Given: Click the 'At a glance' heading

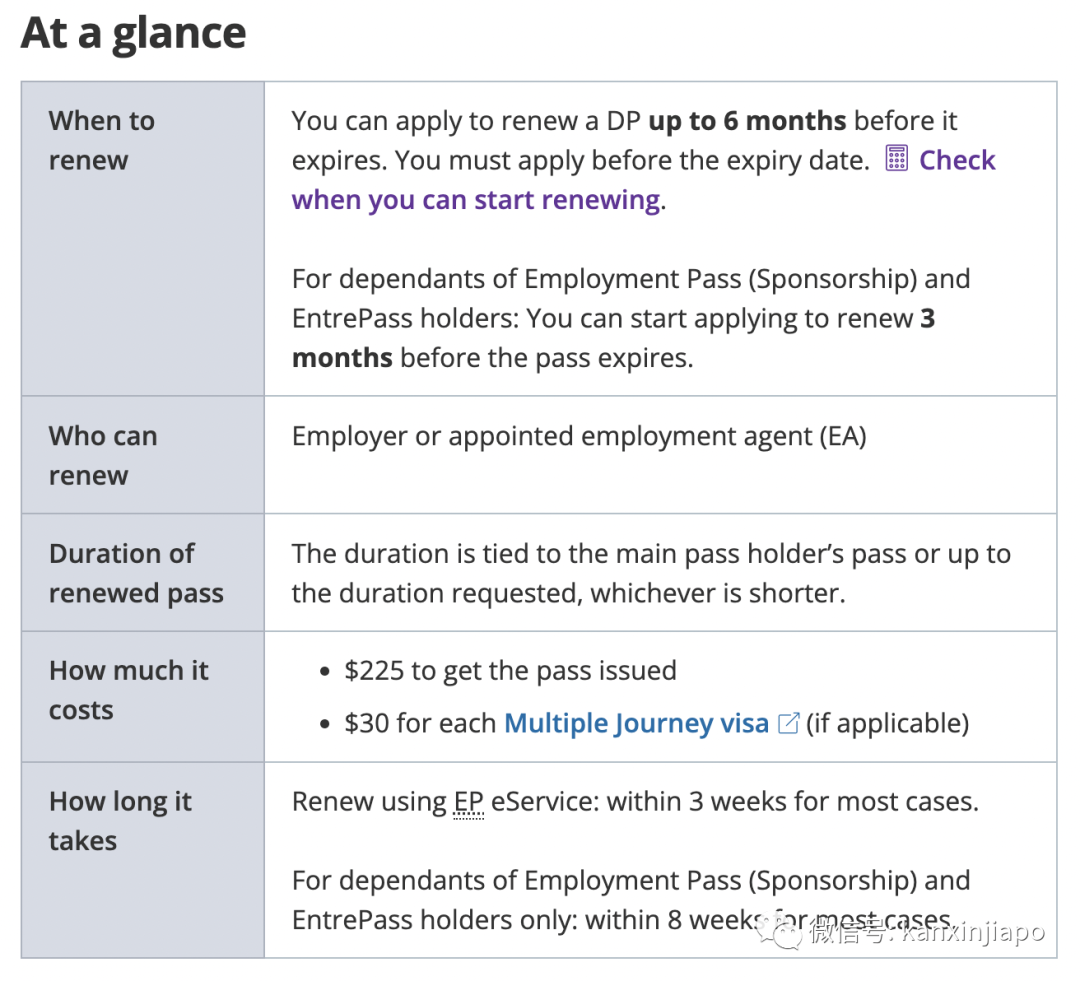Looking at the screenshot, I should 134,33.
